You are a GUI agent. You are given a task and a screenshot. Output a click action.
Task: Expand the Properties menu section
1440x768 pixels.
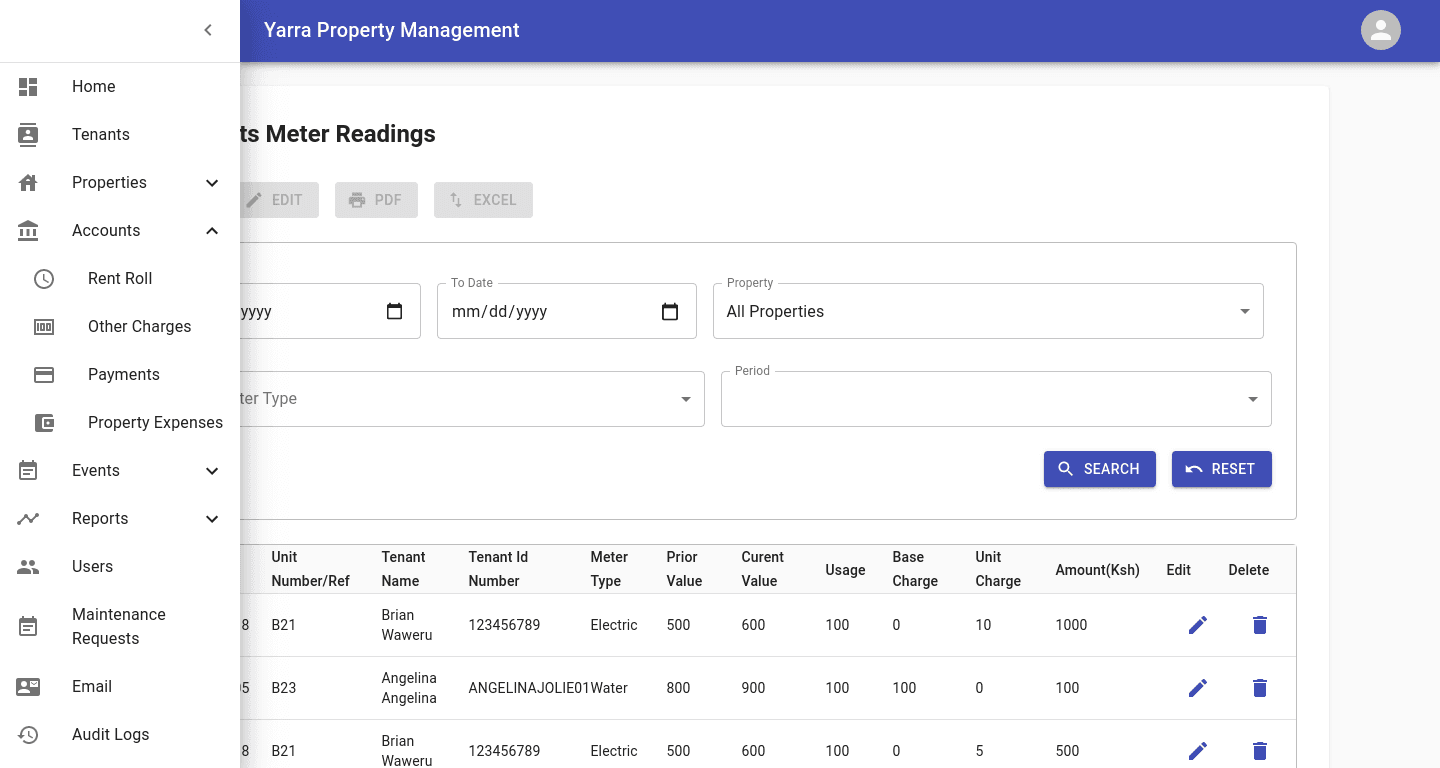211,183
